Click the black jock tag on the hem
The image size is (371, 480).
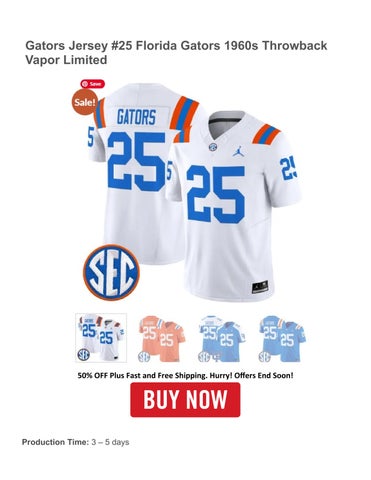tap(261, 287)
